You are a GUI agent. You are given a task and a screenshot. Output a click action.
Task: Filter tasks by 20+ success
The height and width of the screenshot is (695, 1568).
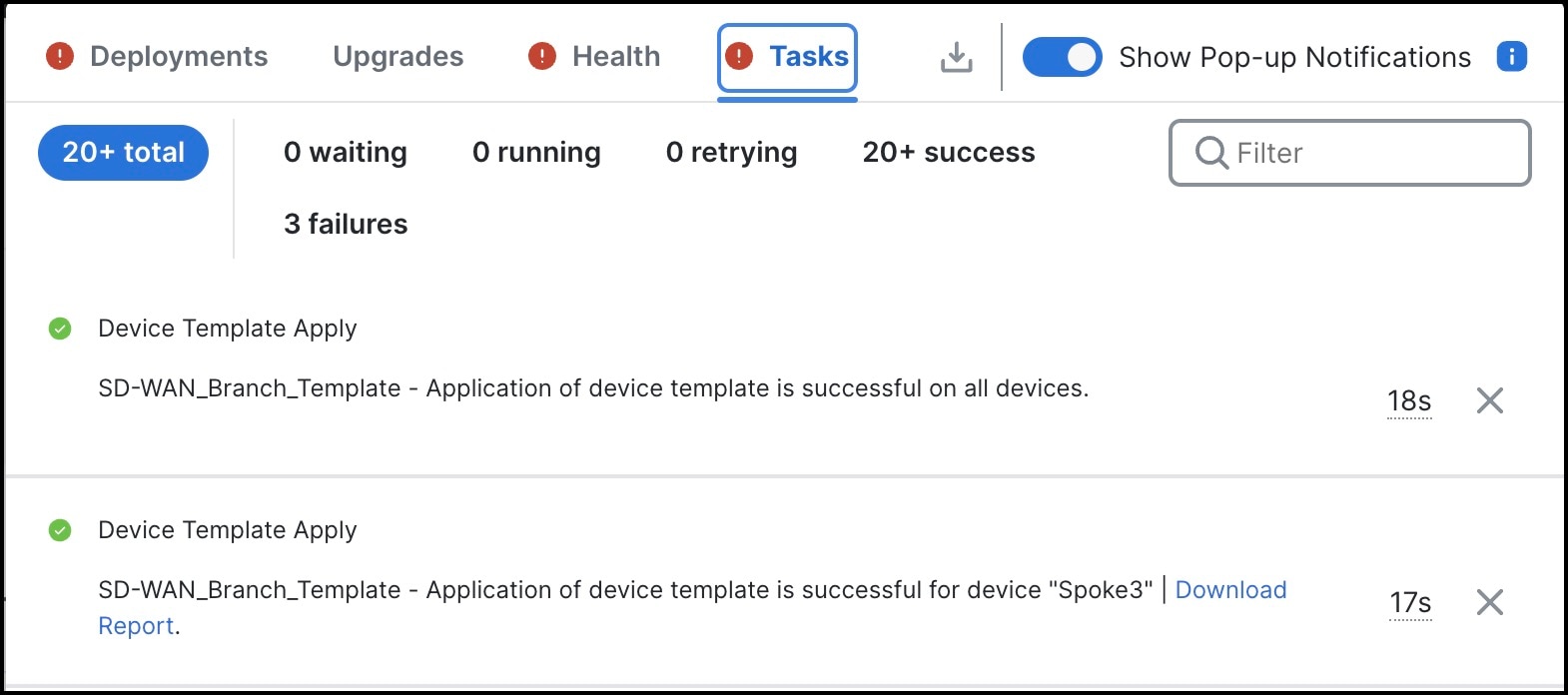click(947, 152)
